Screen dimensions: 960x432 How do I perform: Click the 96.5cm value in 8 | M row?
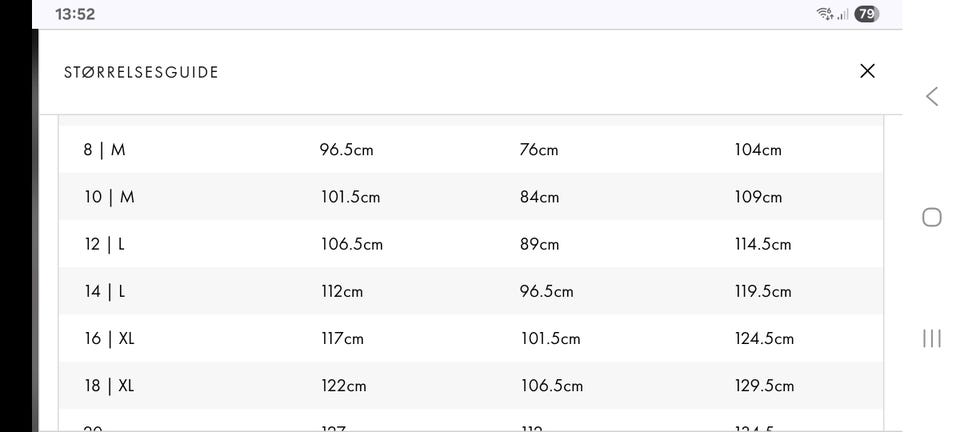pos(346,150)
